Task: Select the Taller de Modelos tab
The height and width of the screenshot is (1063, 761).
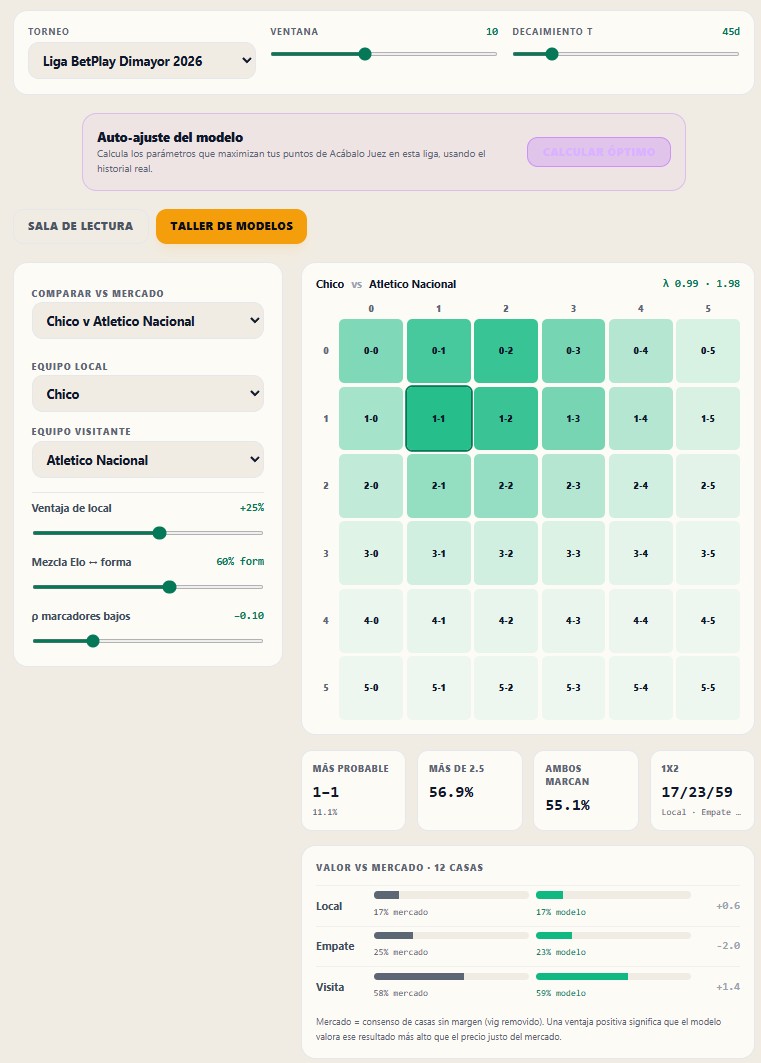Action: coord(231,226)
